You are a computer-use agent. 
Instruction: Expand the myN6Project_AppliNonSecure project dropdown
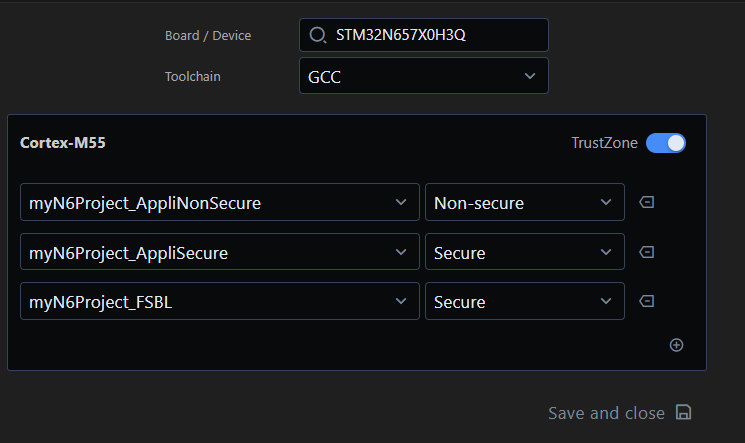[x=219, y=203]
